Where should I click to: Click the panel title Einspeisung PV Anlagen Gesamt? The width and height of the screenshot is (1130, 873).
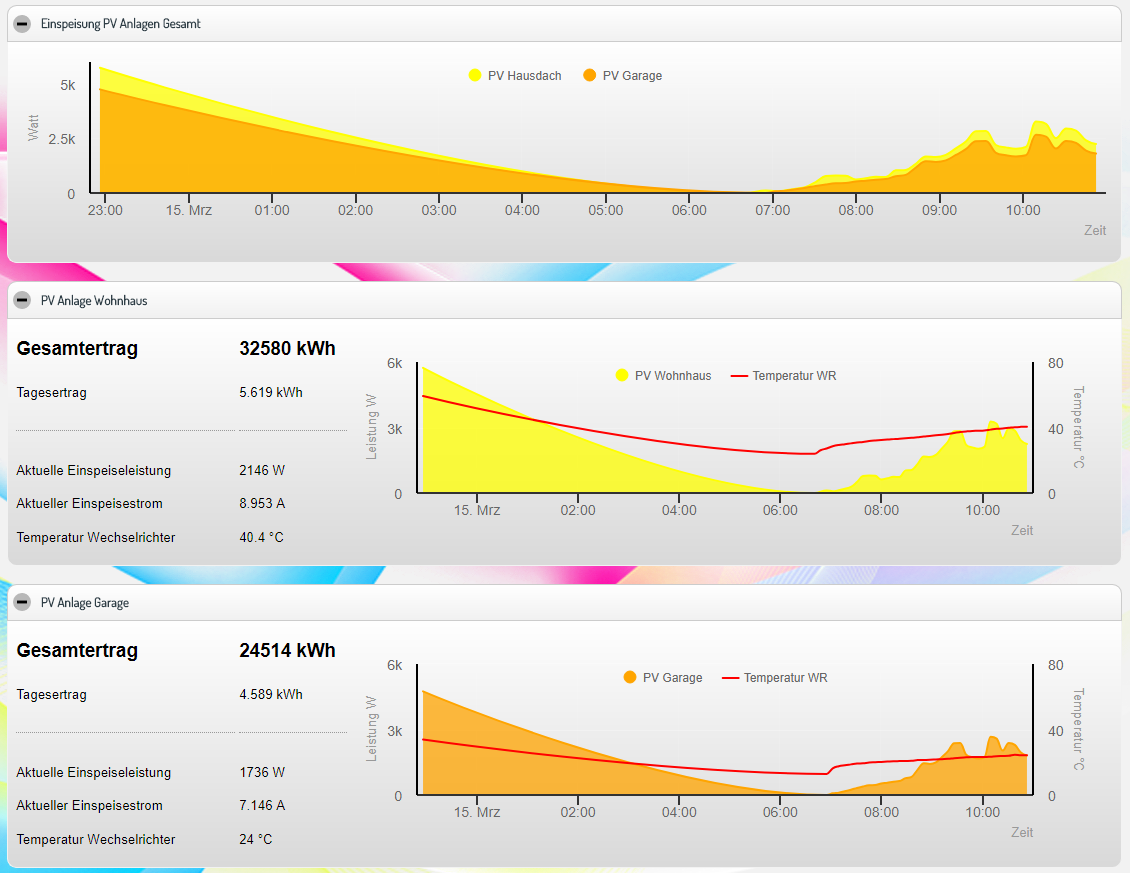point(120,24)
